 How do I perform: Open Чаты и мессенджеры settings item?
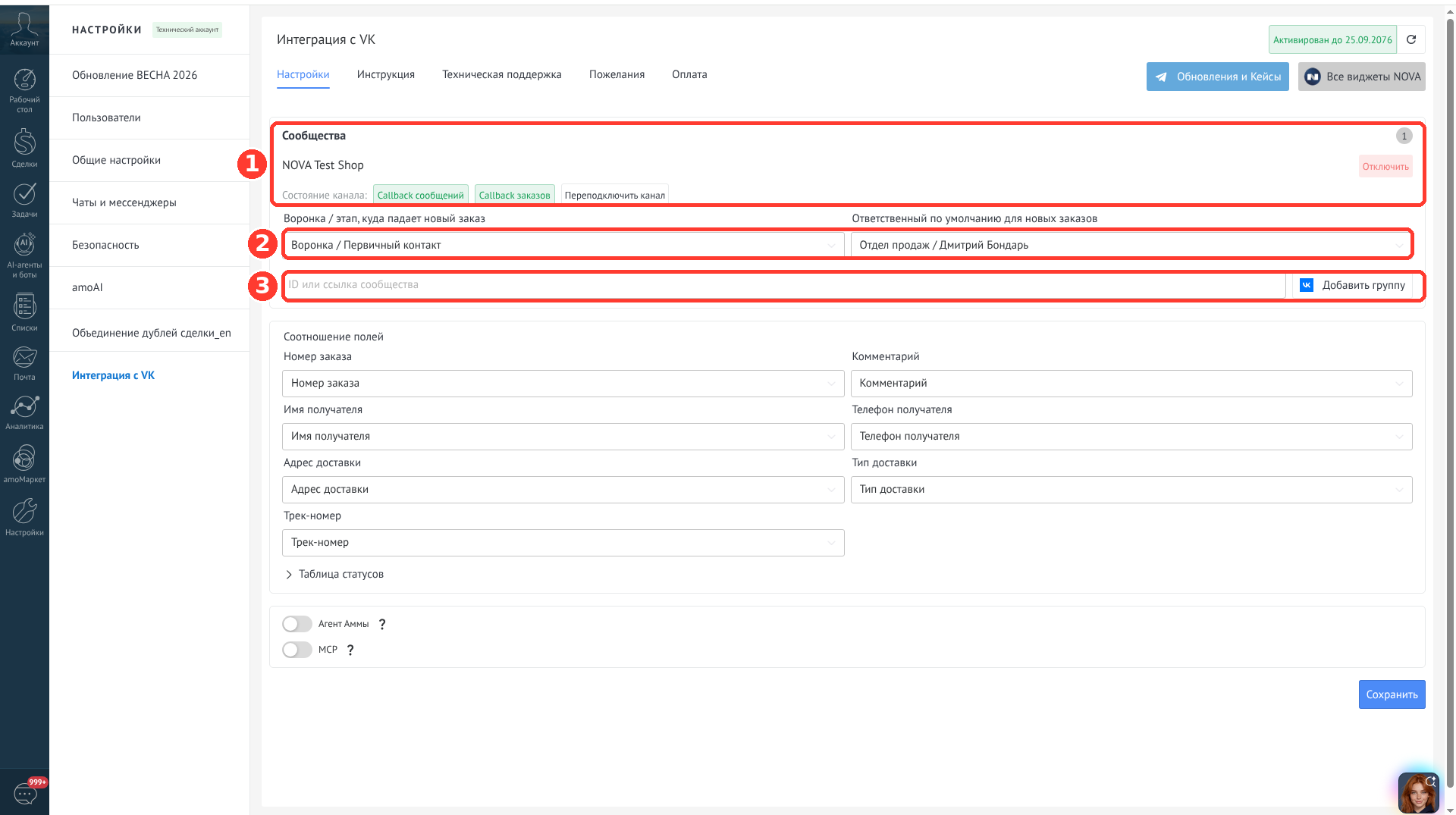(x=149, y=202)
